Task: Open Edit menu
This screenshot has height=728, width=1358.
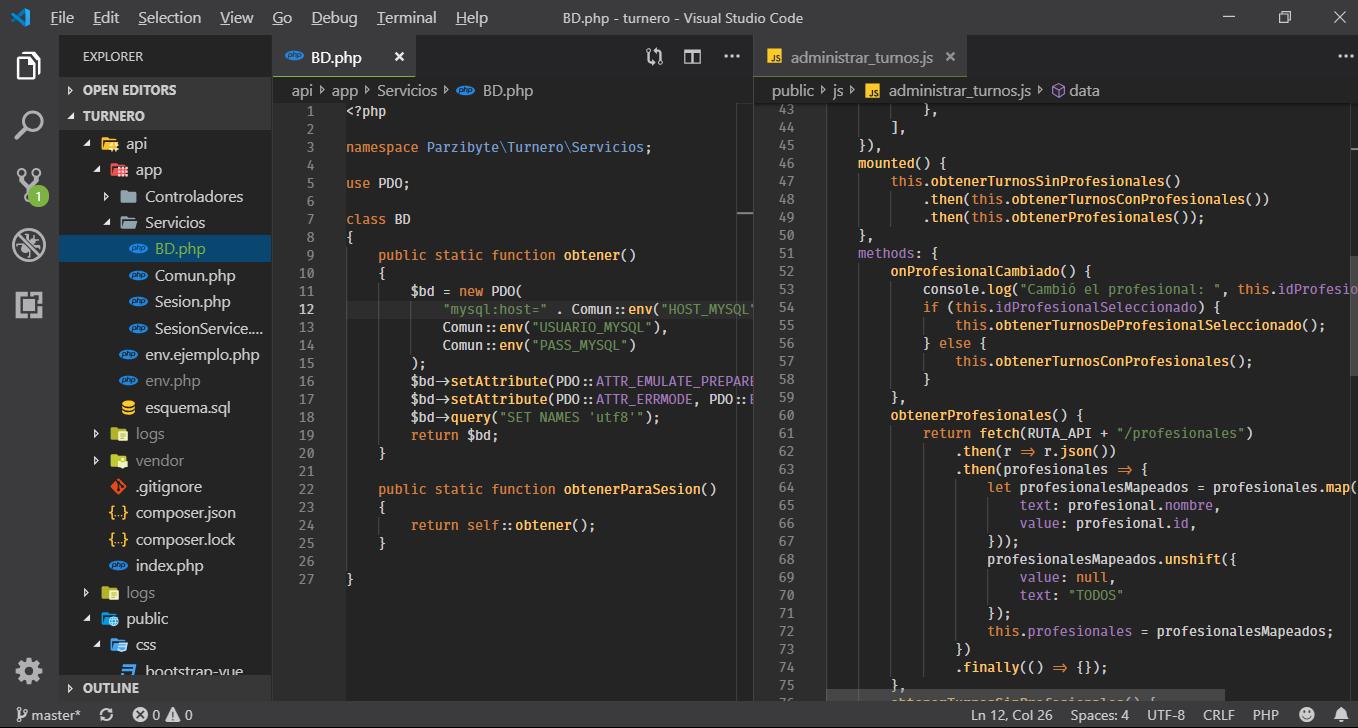Action: [105, 17]
